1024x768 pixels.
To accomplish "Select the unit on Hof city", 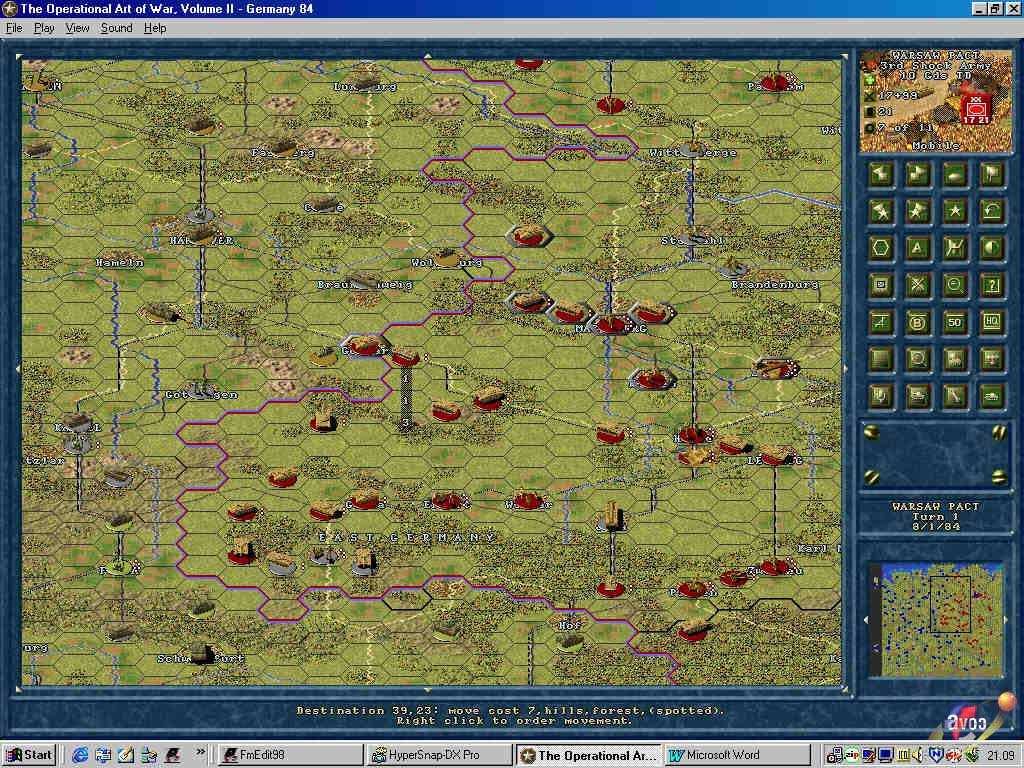I will (x=570, y=640).
